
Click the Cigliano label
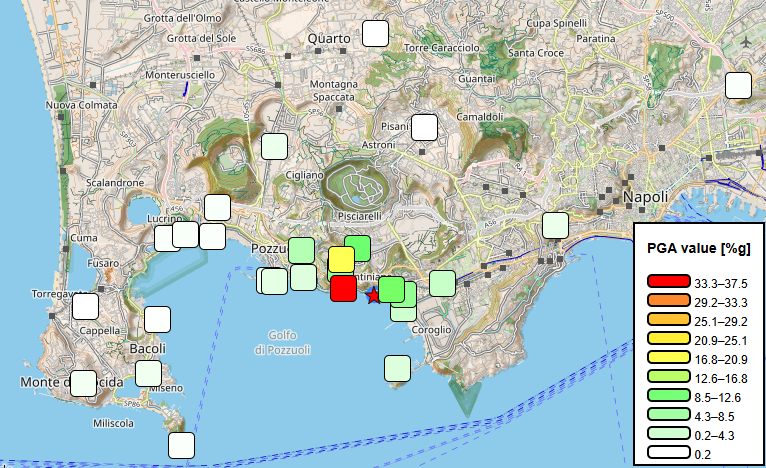[x=304, y=175]
